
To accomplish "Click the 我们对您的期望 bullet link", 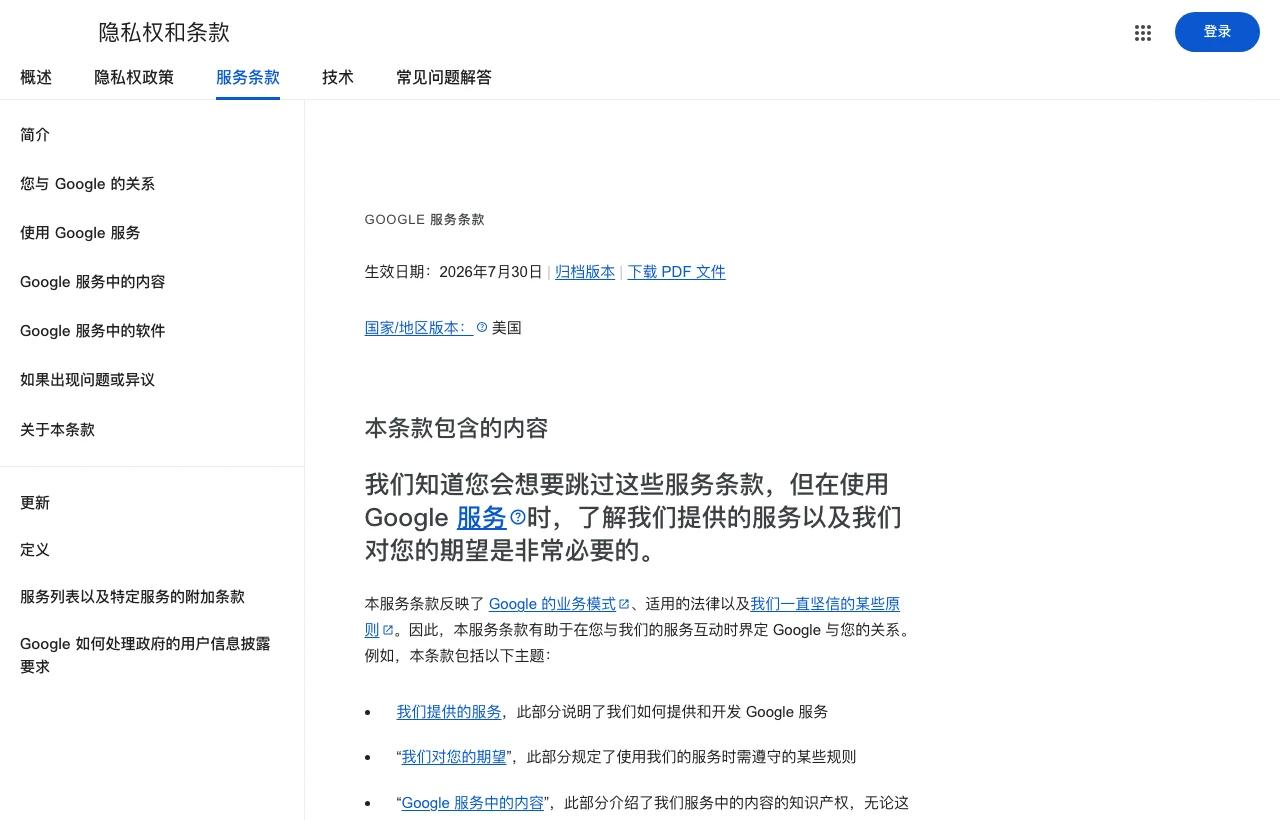I will coord(454,756).
